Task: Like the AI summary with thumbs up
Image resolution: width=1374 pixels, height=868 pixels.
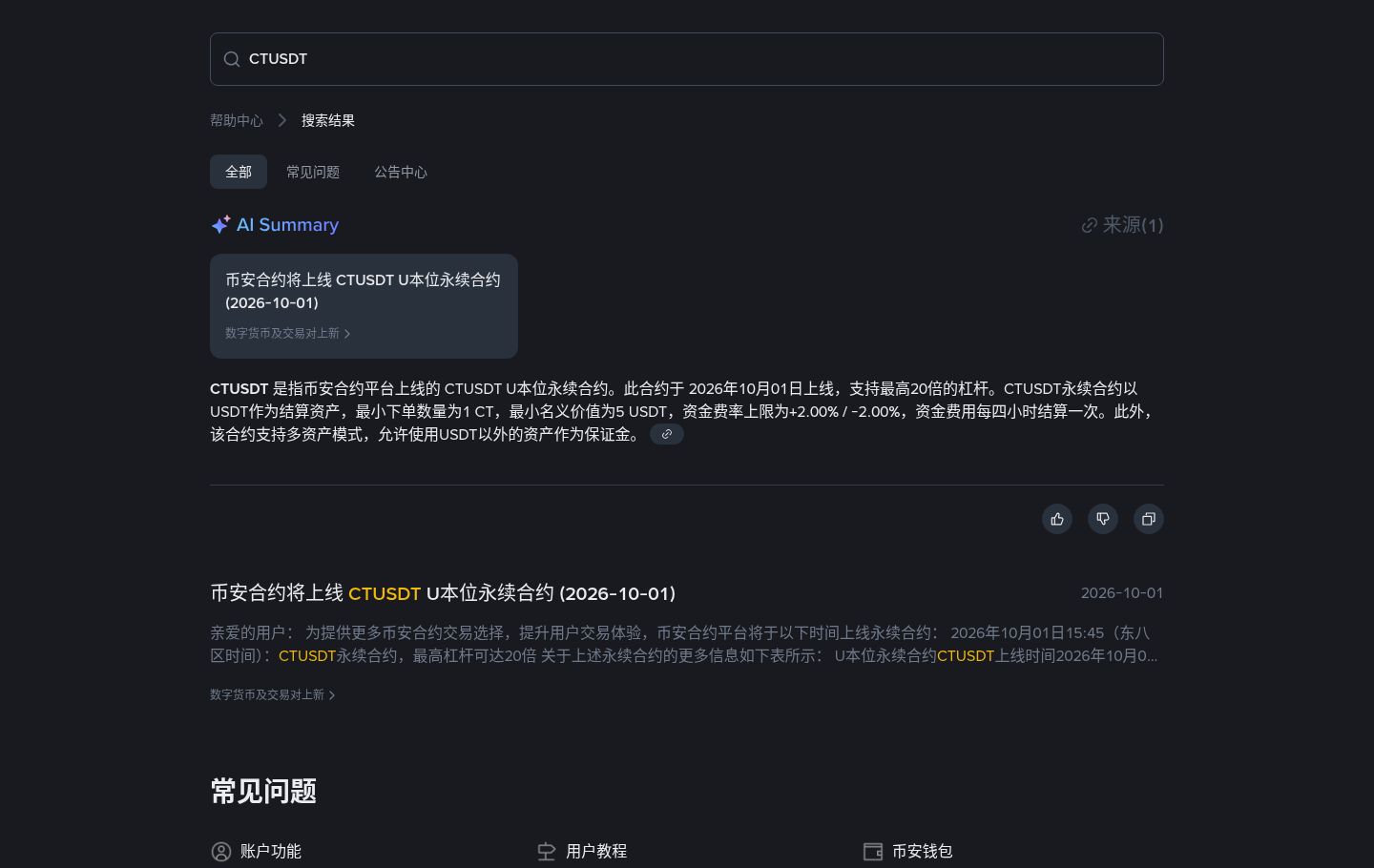Action: point(1057,519)
